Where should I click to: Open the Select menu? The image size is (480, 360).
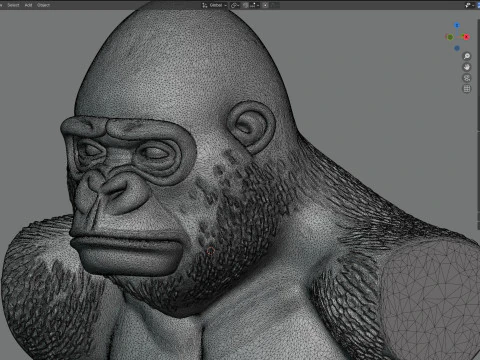(x=13, y=5)
